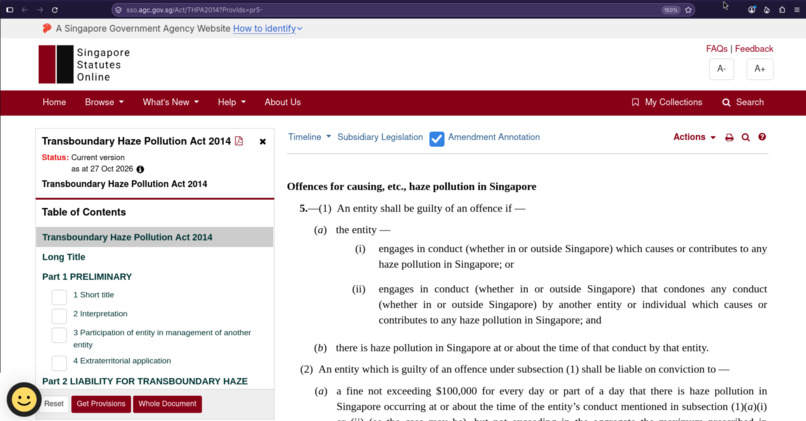
Task: Open Long Title in table of contents
Action: click(64, 257)
